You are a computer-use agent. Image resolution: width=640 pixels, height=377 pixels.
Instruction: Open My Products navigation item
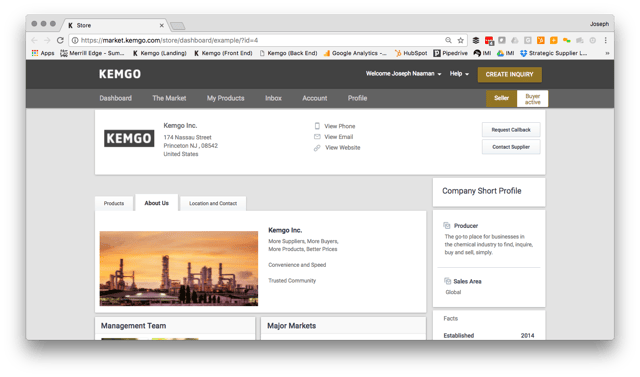[x=225, y=98]
